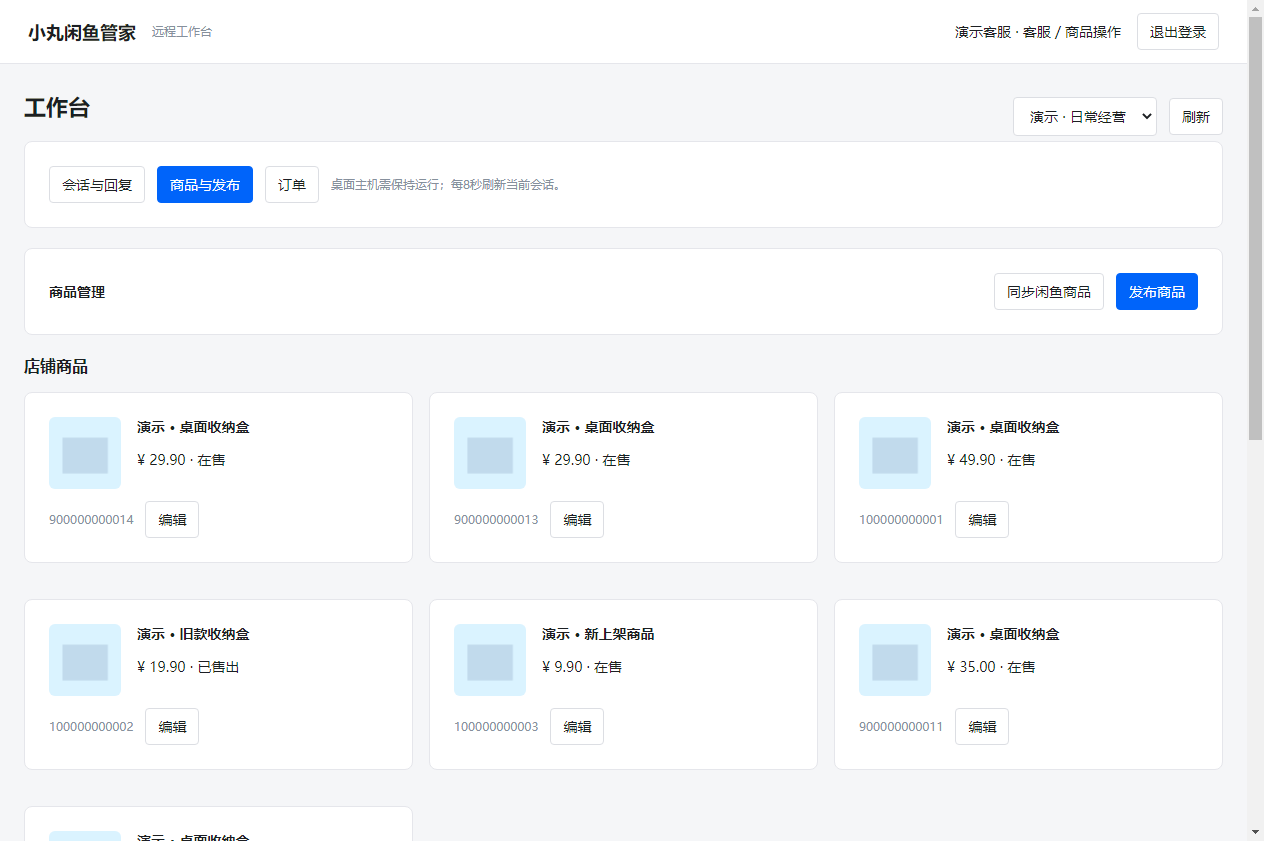This screenshot has height=841, width=1264.
Task: Click product ID 100000000003
Action: pyautogui.click(x=496, y=727)
